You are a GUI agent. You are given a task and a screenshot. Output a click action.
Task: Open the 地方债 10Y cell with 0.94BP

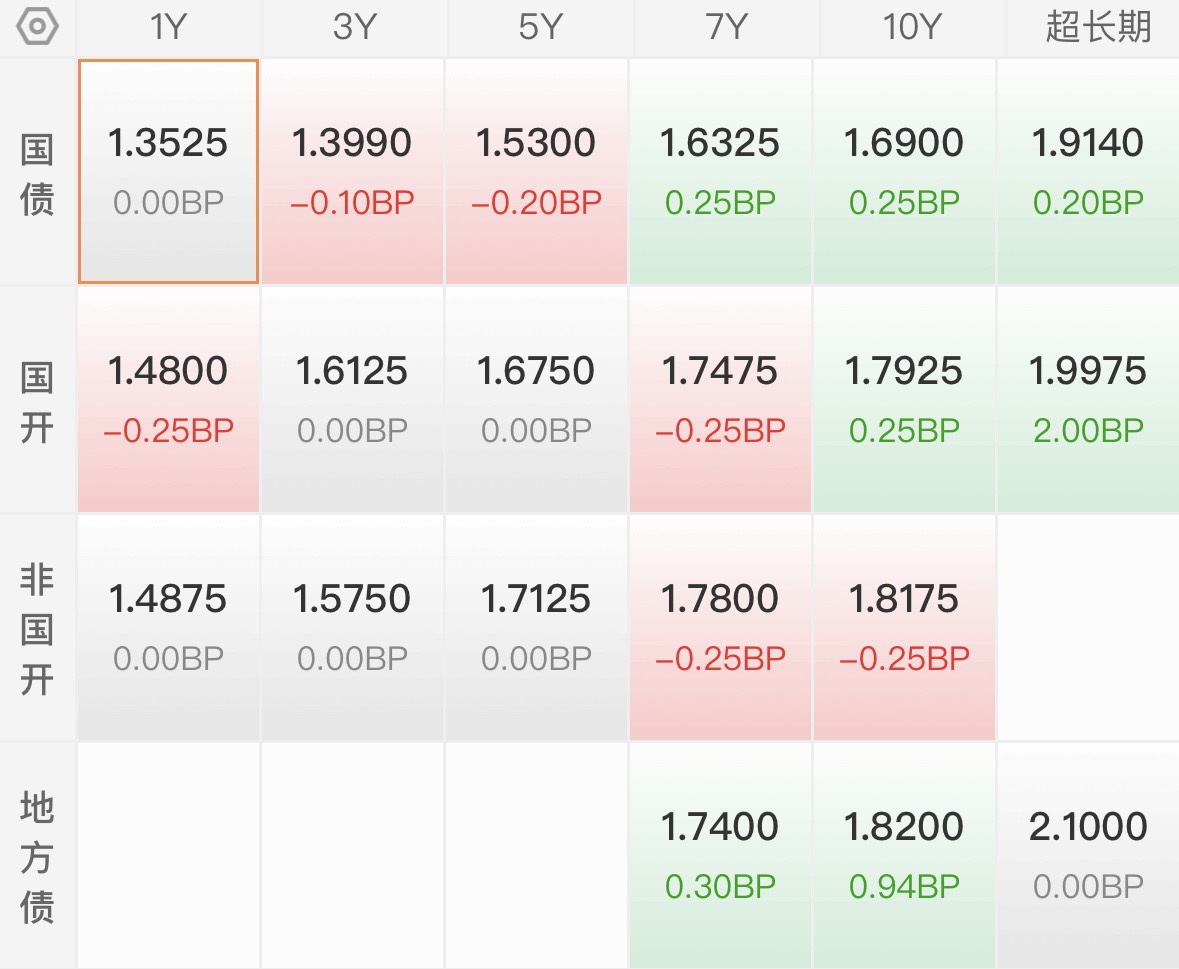[904, 856]
